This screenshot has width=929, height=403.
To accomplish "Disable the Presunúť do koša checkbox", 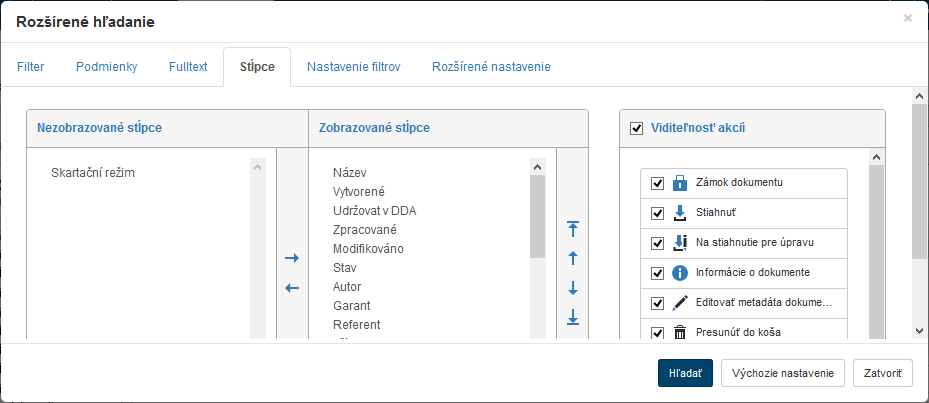I will click(657, 332).
